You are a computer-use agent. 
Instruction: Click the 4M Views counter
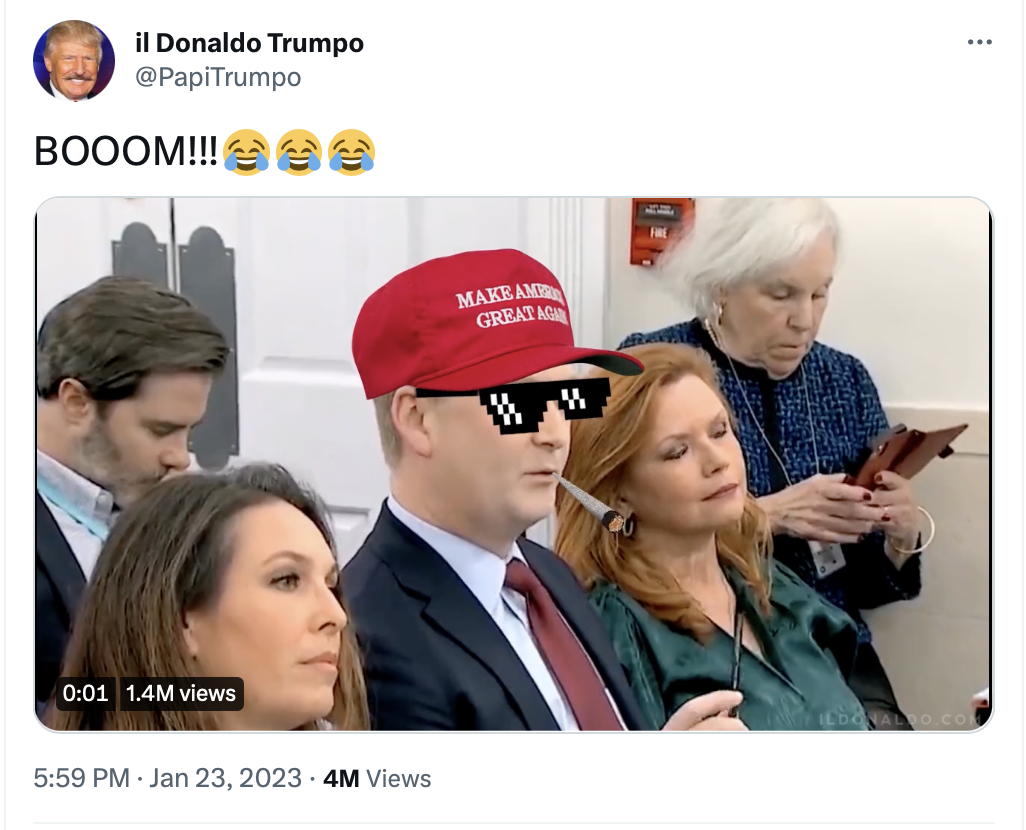377,778
